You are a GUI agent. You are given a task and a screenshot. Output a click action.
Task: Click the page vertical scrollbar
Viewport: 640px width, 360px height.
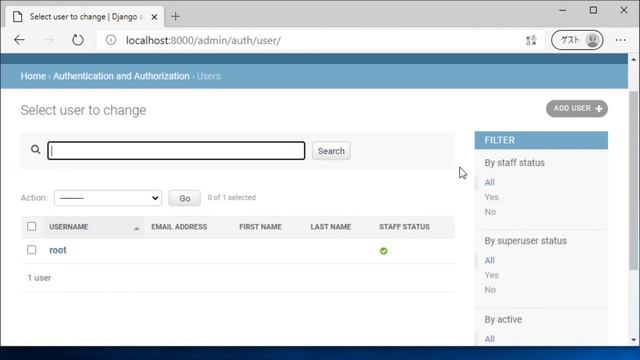tap(633, 180)
